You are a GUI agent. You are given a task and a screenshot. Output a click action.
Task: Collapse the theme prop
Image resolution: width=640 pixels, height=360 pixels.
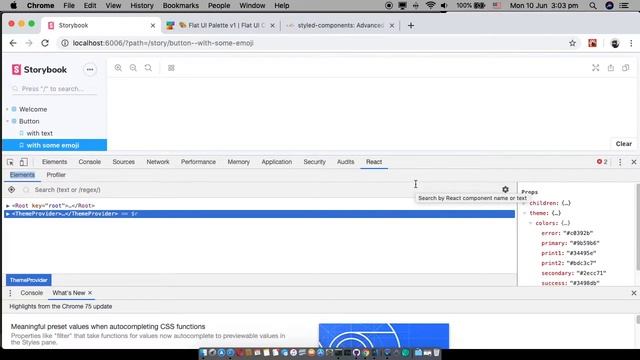click(x=524, y=213)
